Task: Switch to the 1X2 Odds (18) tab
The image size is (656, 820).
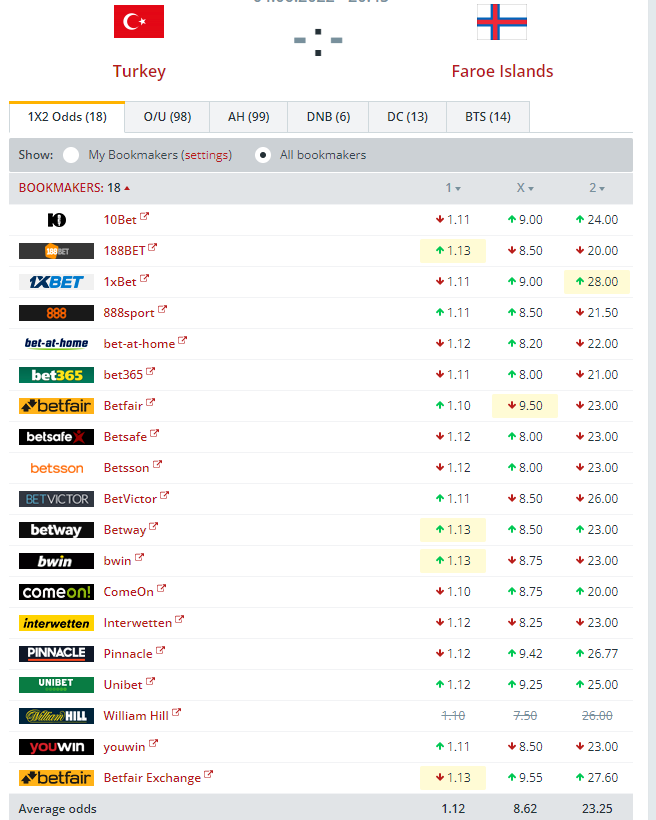Action: (x=67, y=117)
